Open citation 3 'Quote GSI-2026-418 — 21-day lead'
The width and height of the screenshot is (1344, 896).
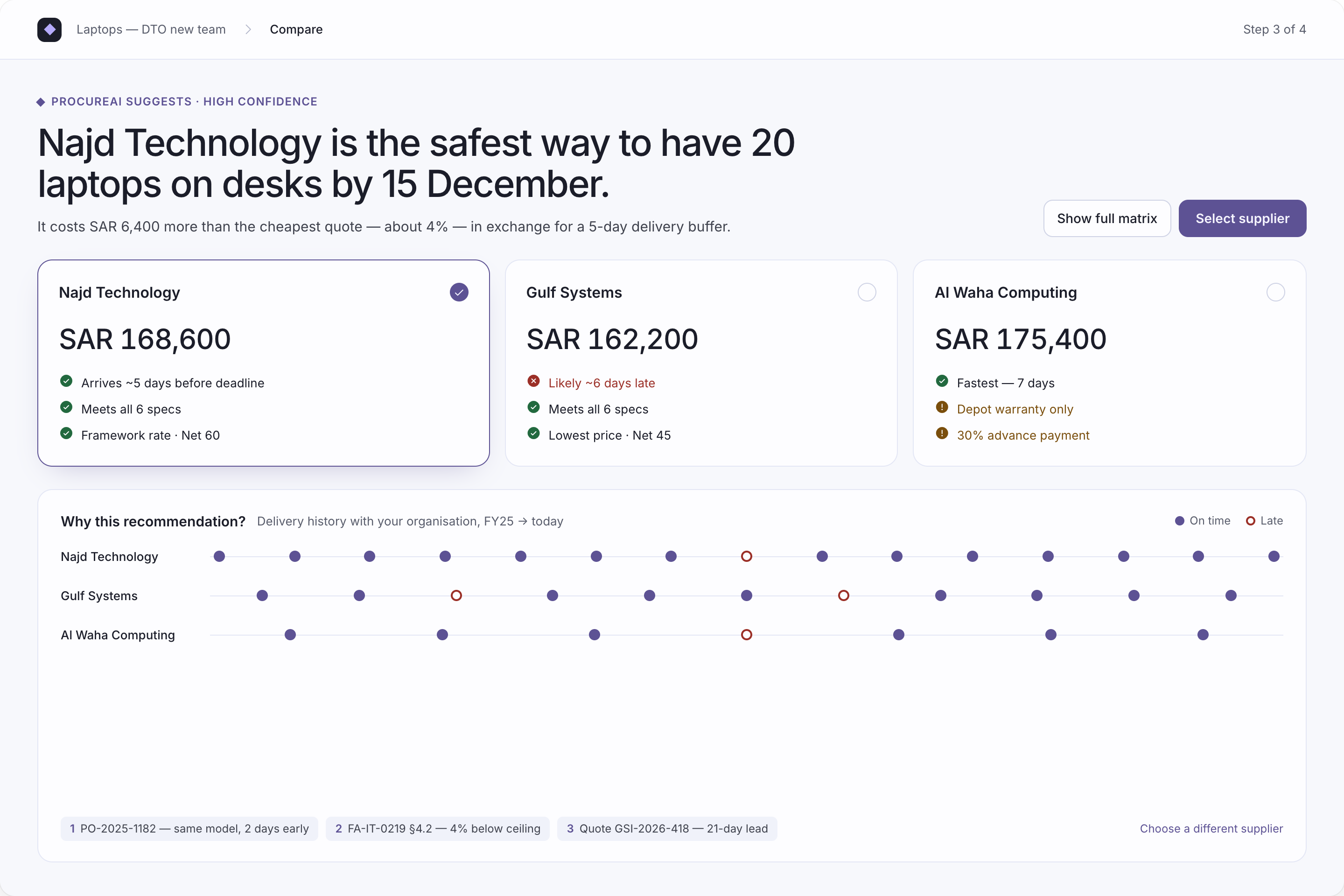click(x=667, y=829)
